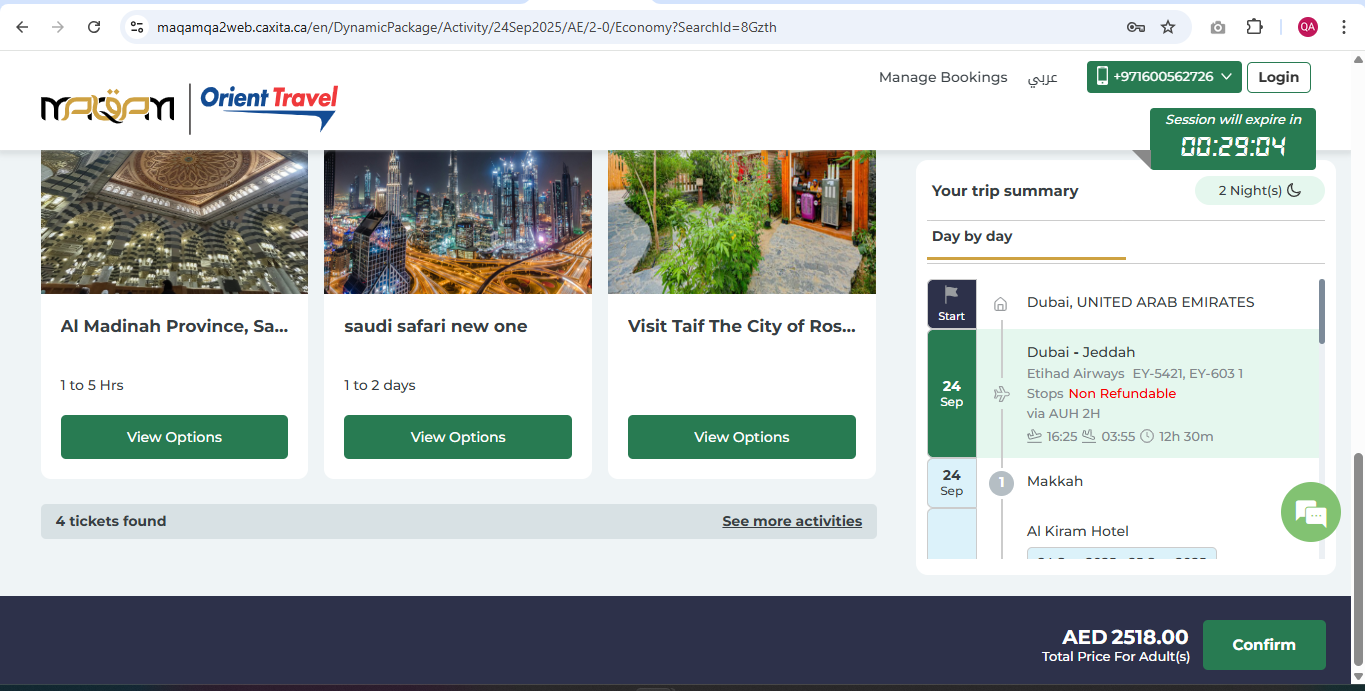This screenshot has height=691, width=1365.
Task: Select the Day by day tab
Action: tap(971, 237)
